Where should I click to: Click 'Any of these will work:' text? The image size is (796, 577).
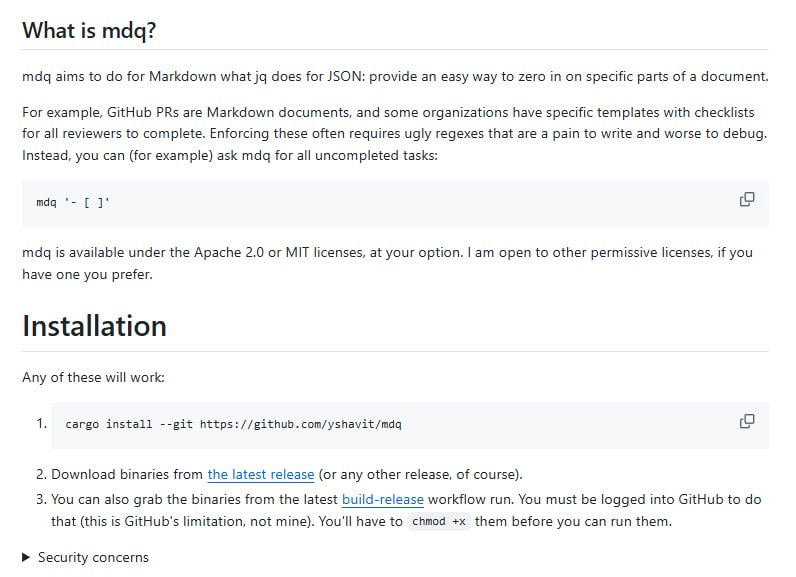click(x=93, y=377)
